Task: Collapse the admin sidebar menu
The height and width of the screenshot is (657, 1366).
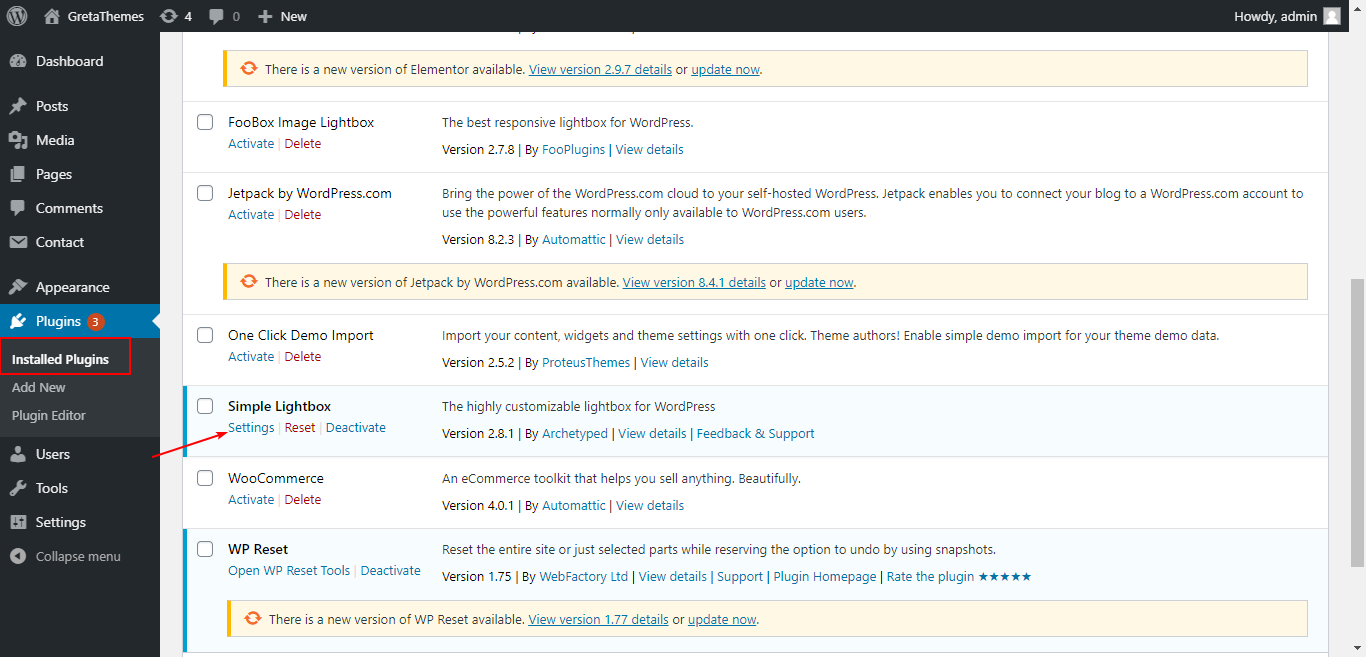Action: tap(70, 556)
